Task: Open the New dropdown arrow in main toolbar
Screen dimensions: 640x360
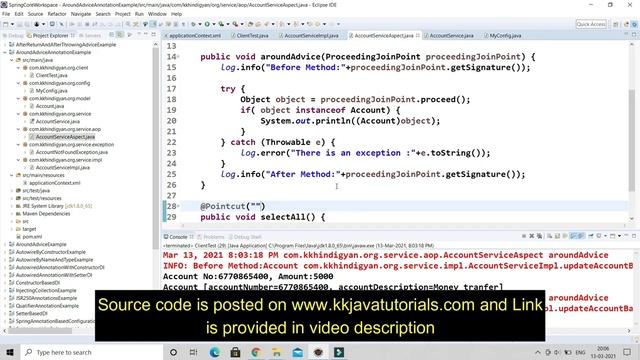Action: (x=12, y=24)
